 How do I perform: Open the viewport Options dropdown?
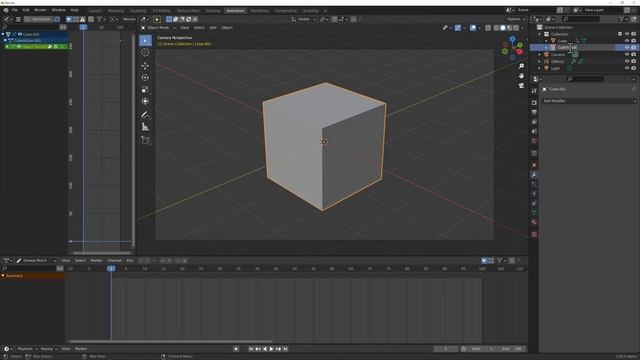tap(516, 19)
